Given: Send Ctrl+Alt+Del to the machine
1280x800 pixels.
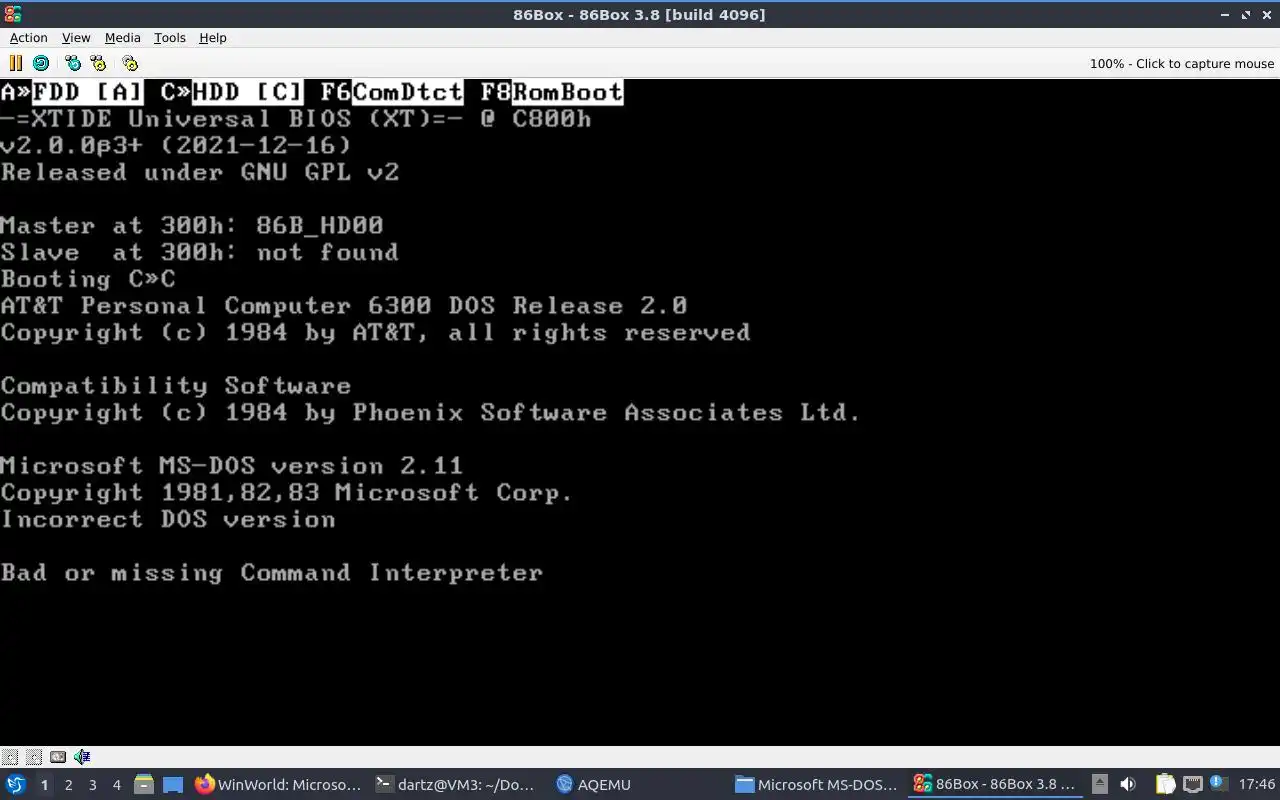Looking at the screenshot, I should (73, 63).
